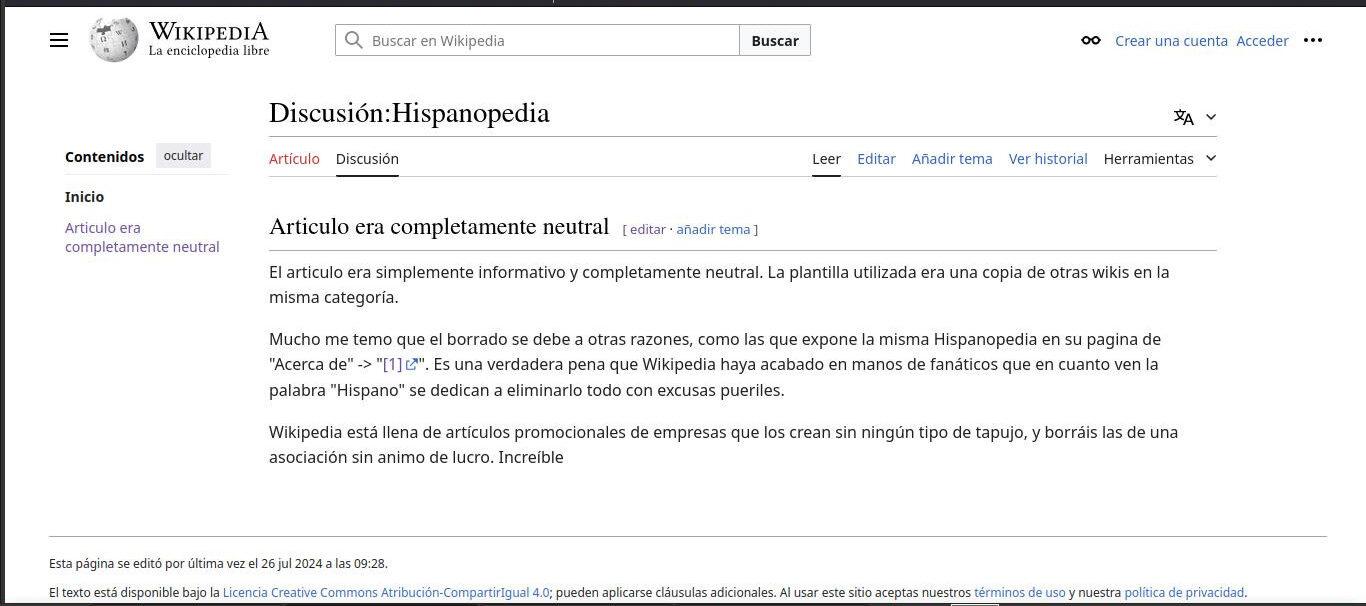Click the Wikipedia globe logo
The height and width of the screenshot is (606, 1366).
113,40
